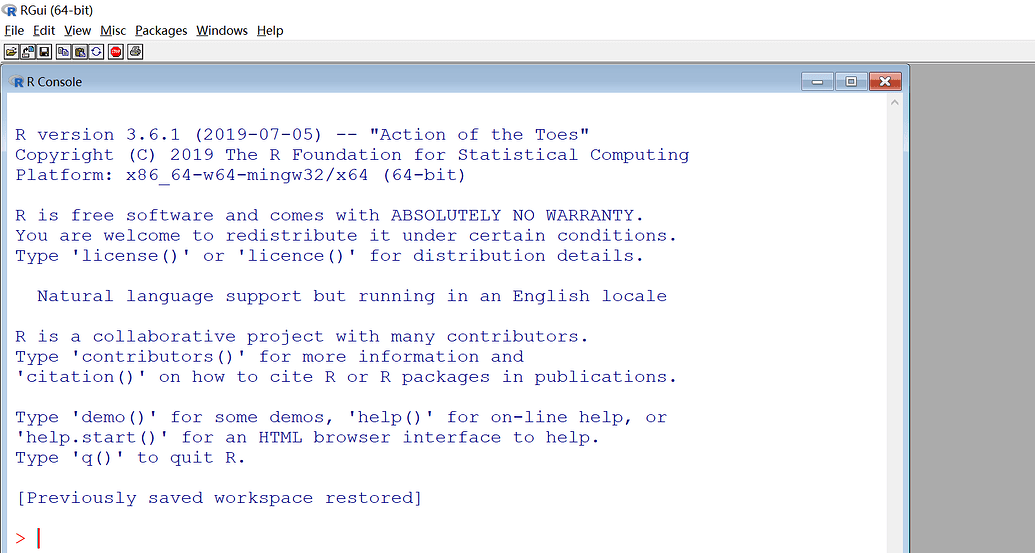Click the Copy and paste icon
The height and width of the screenshot is (553, 1035).
point(96,51)
